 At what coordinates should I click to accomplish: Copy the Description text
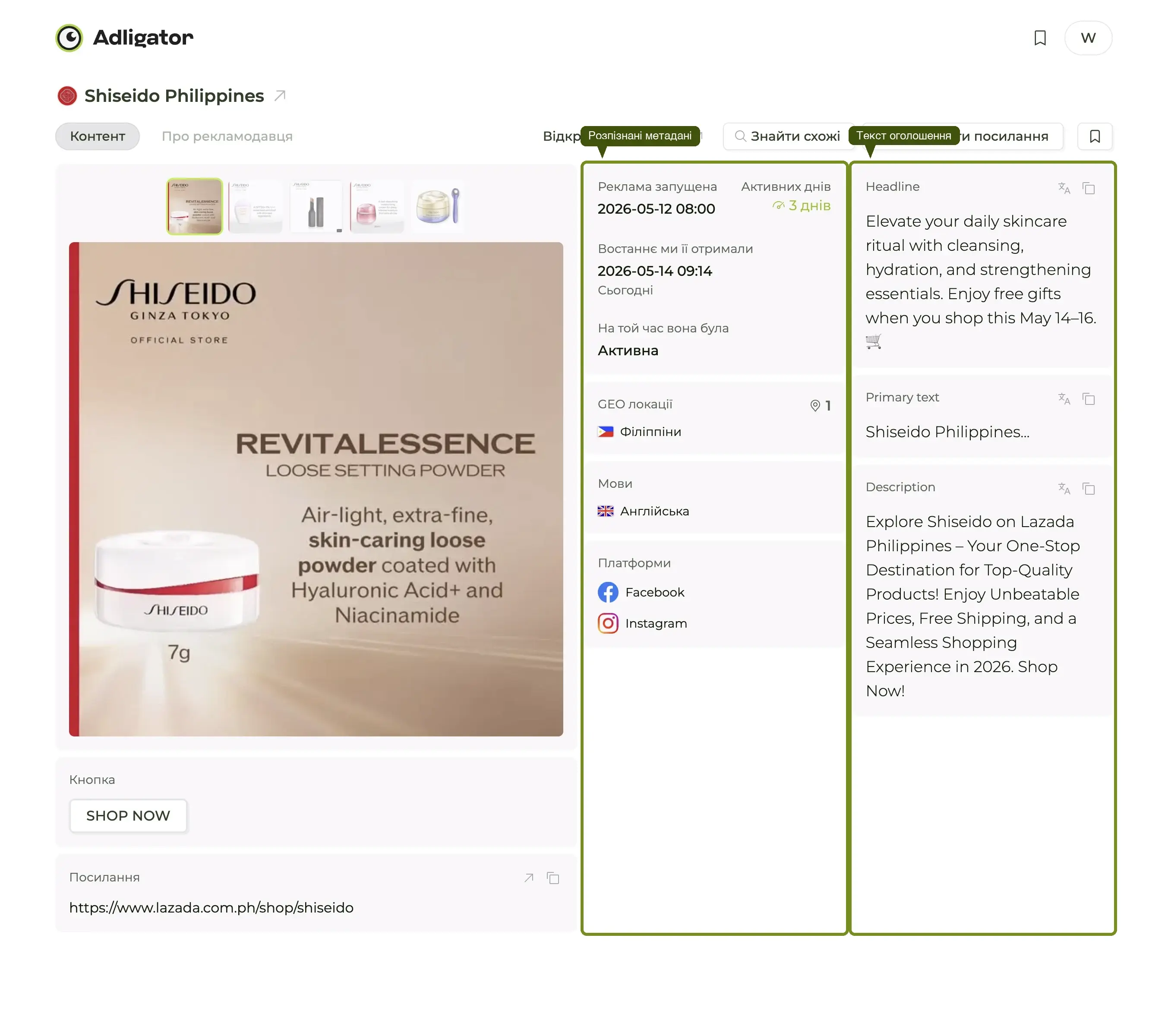[x=1089, y=489]
